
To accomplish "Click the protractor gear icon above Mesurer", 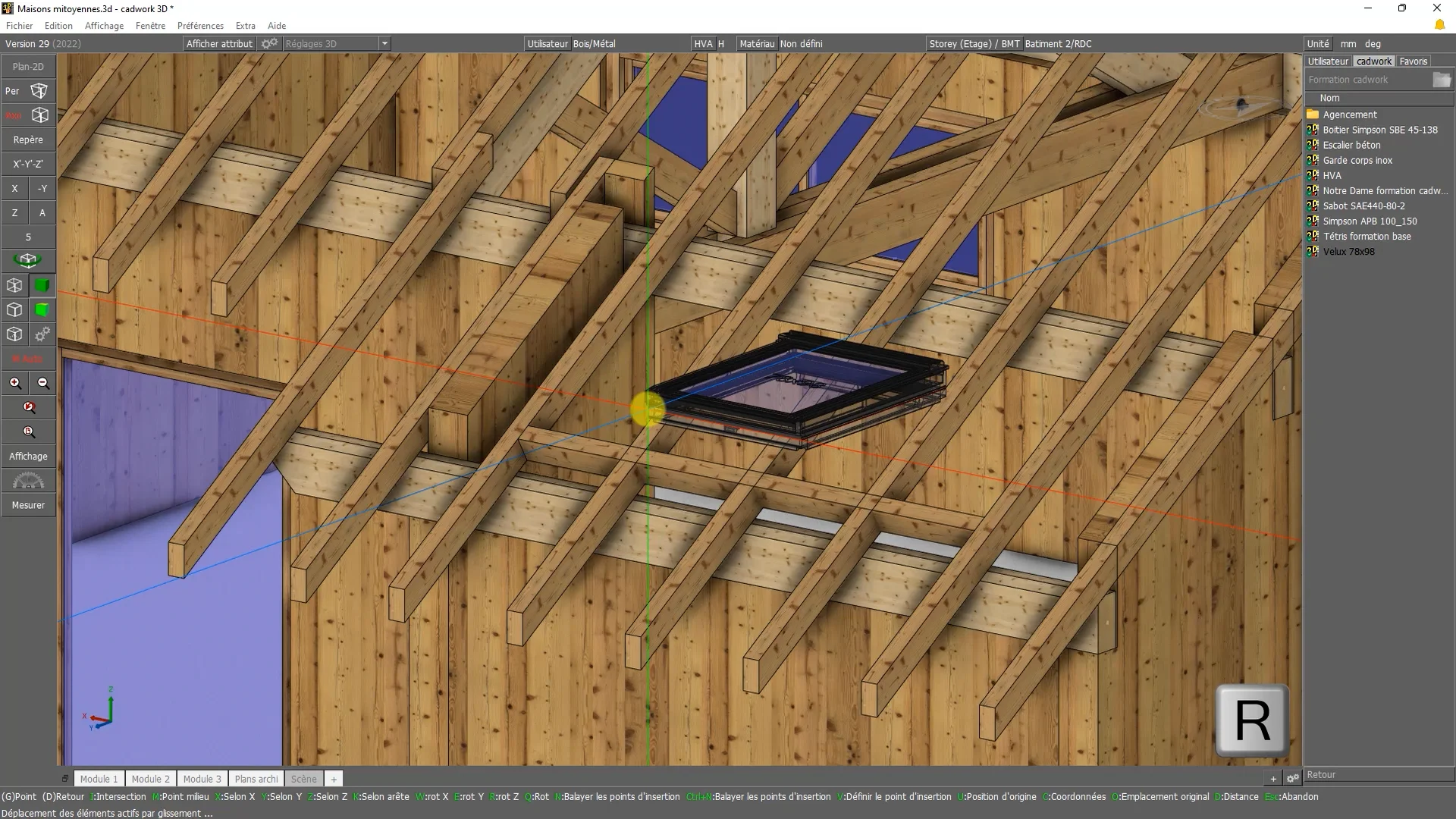I will [x=28, y=481].
